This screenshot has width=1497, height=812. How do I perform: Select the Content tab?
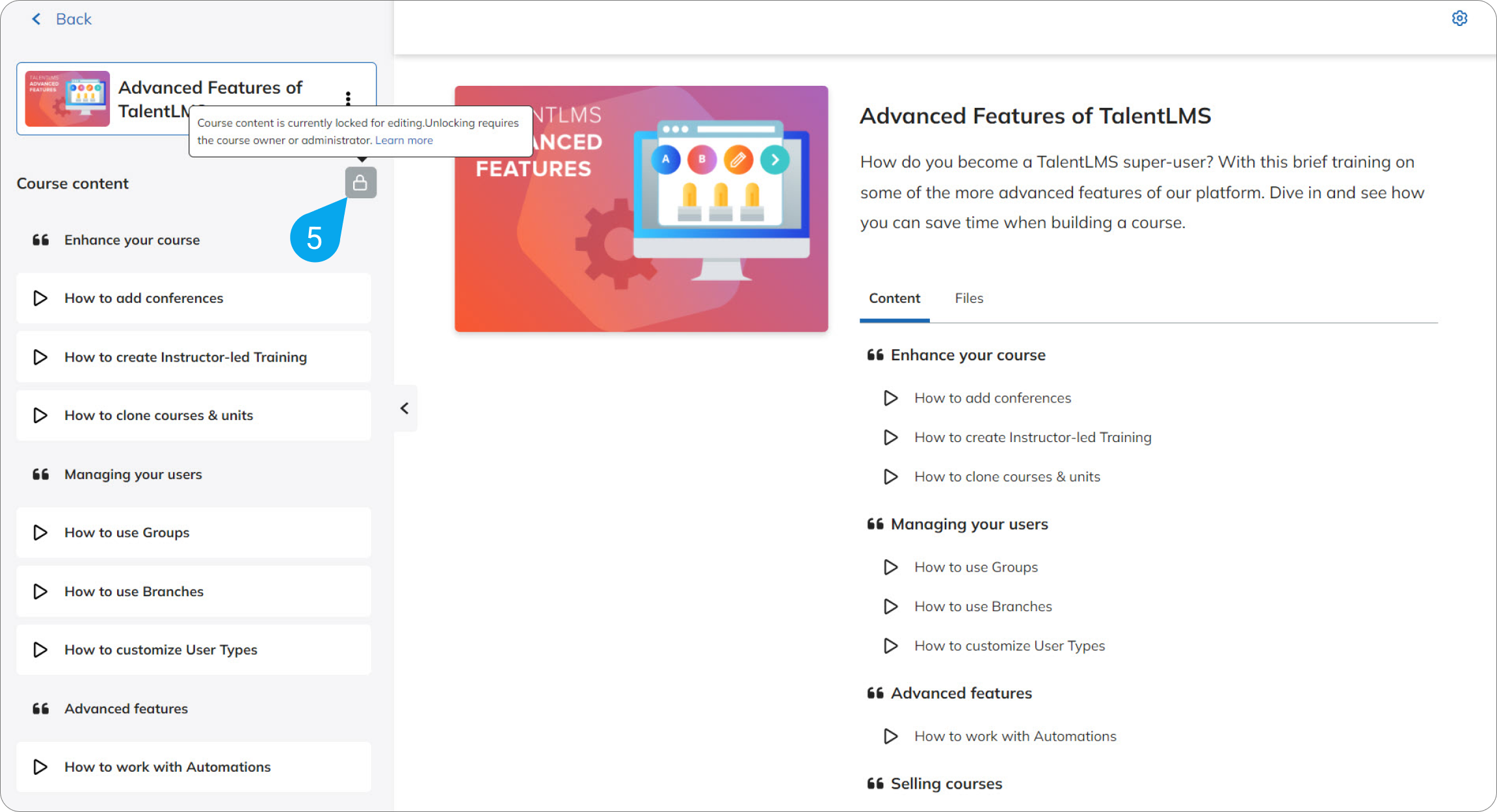[x=894, y=298]
